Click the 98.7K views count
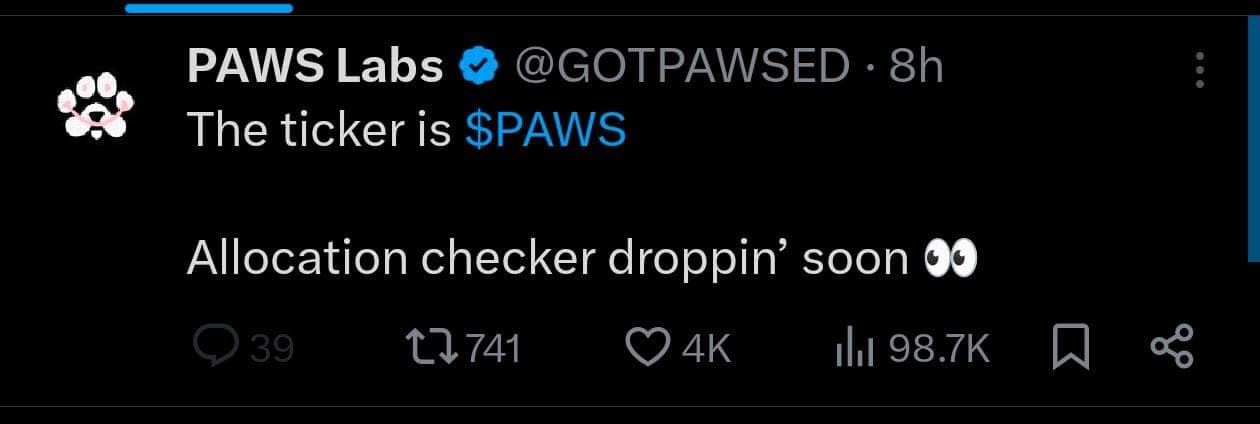Screen dimensions: 1260x424 coord(940,349)
